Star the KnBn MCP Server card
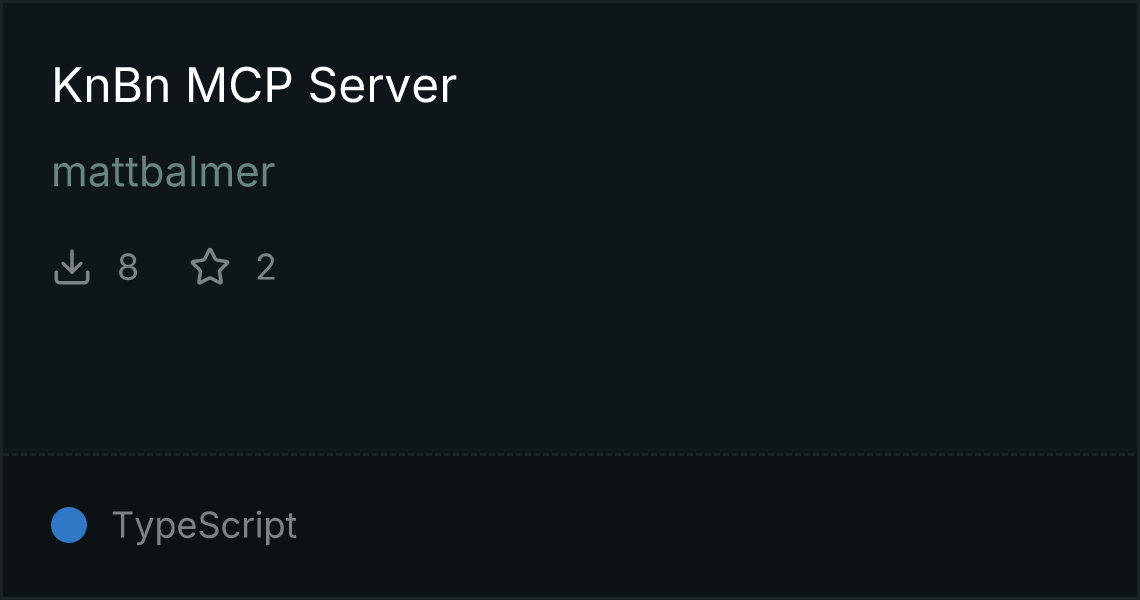Screen dimensions: 1140x600 click(210, 267)
